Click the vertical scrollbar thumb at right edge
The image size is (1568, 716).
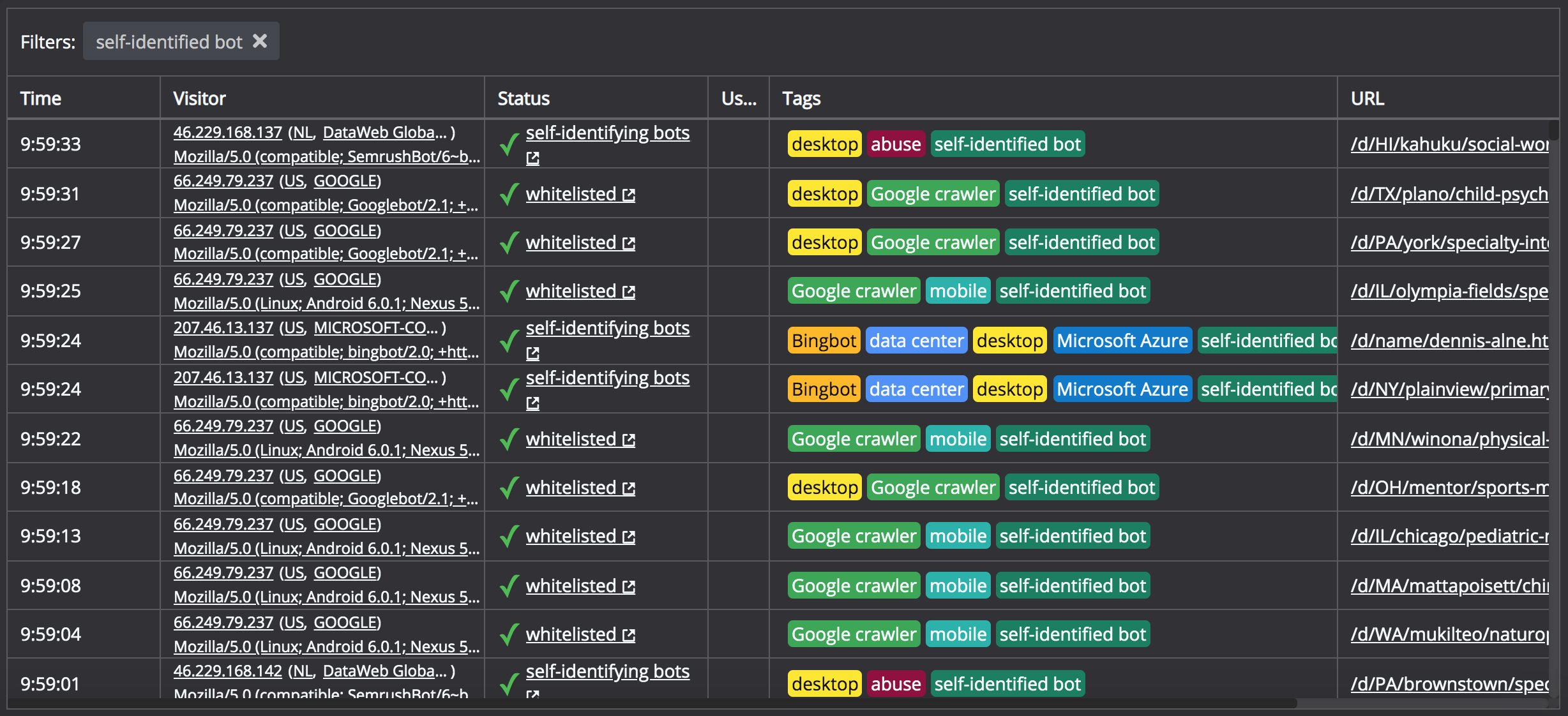[x=1554, y=130]
